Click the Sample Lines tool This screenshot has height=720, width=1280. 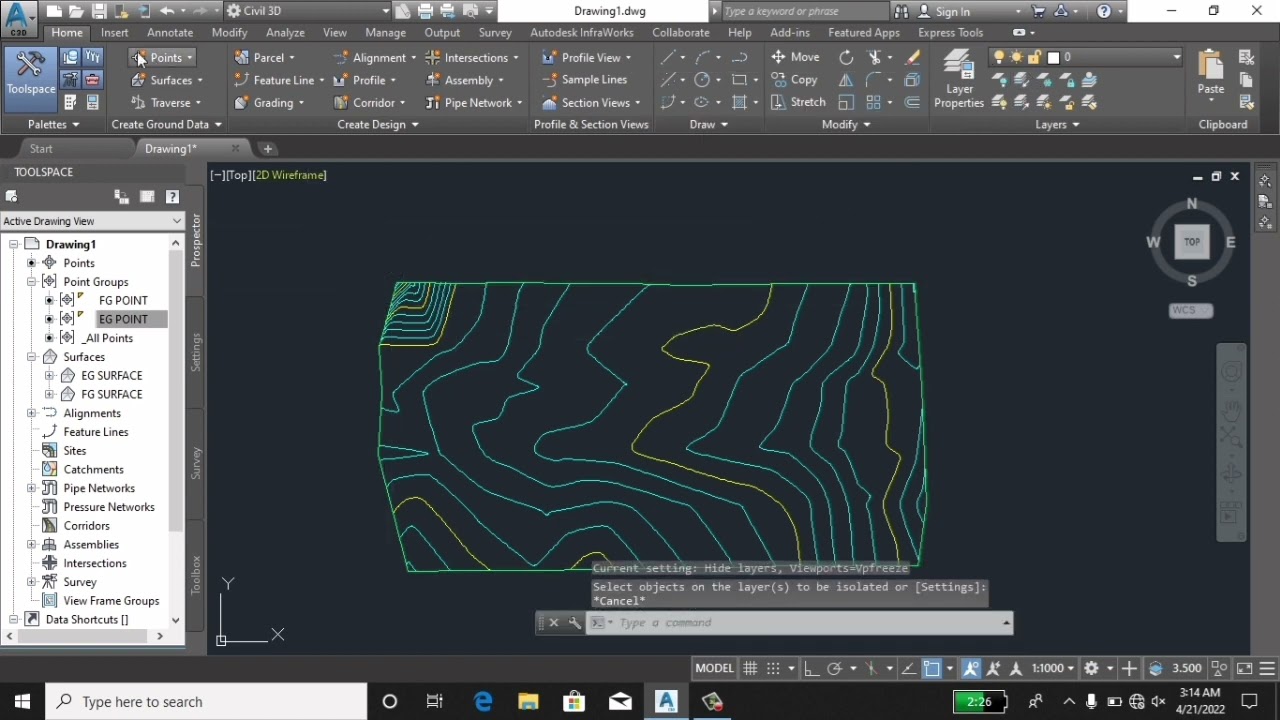584,80
